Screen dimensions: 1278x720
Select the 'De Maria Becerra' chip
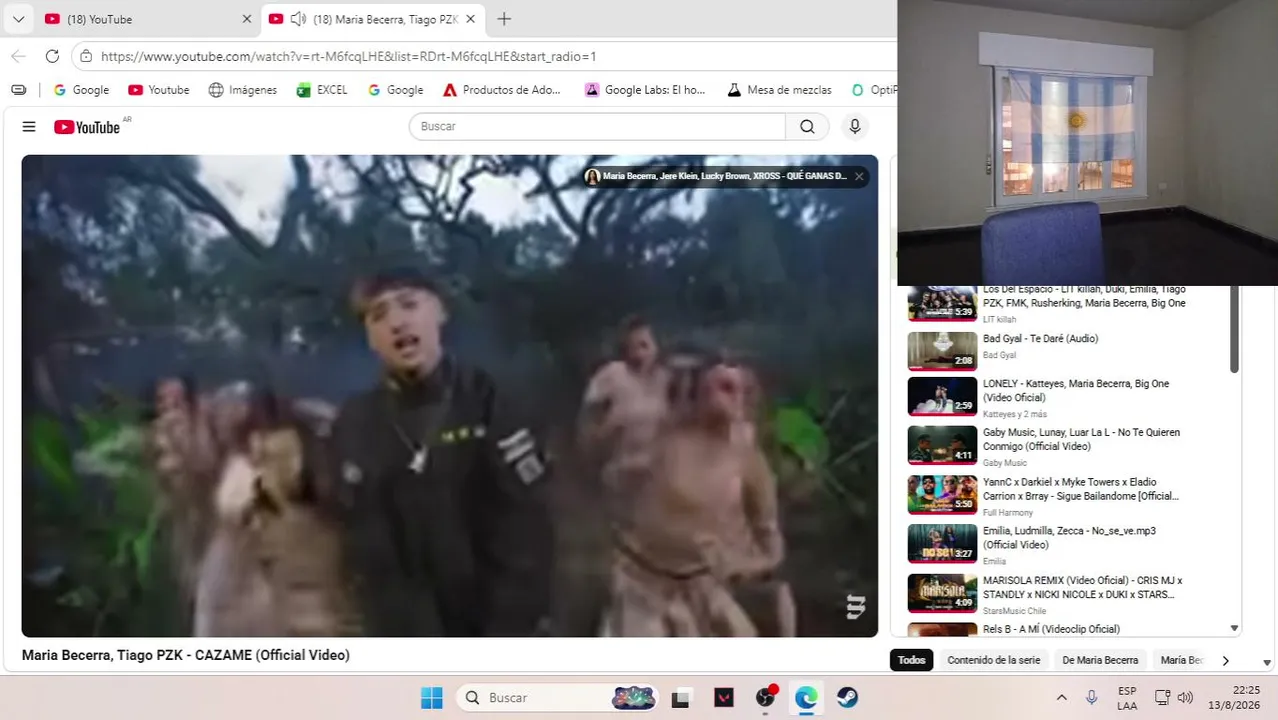1100,660
